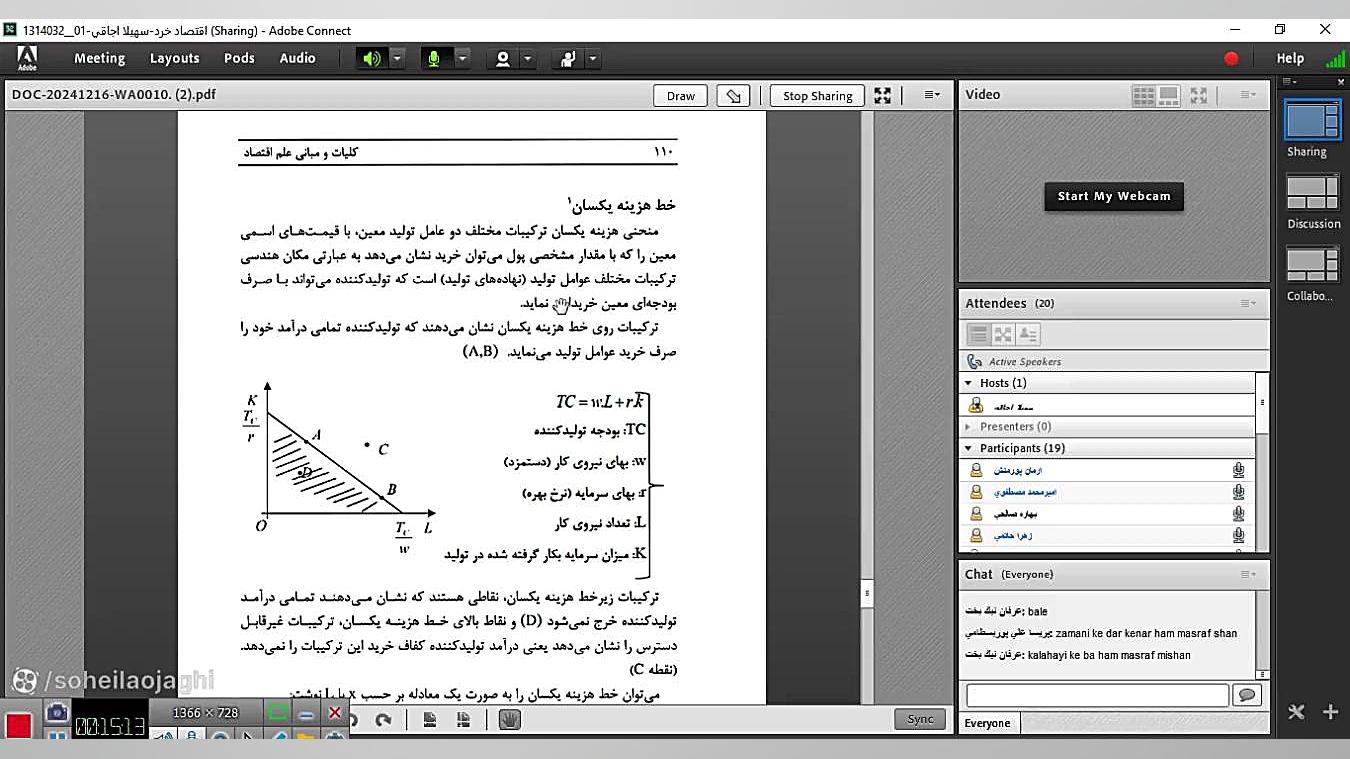Click the microphone icon for زهرا حاتمی
Screen dimensions: 1350x759
1238,536
